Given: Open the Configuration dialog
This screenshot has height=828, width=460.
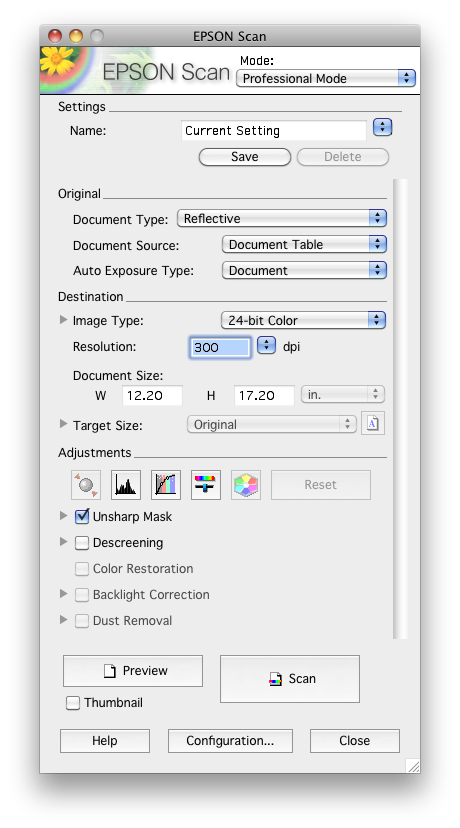Looking at the screenshot, I should (230, 741).
